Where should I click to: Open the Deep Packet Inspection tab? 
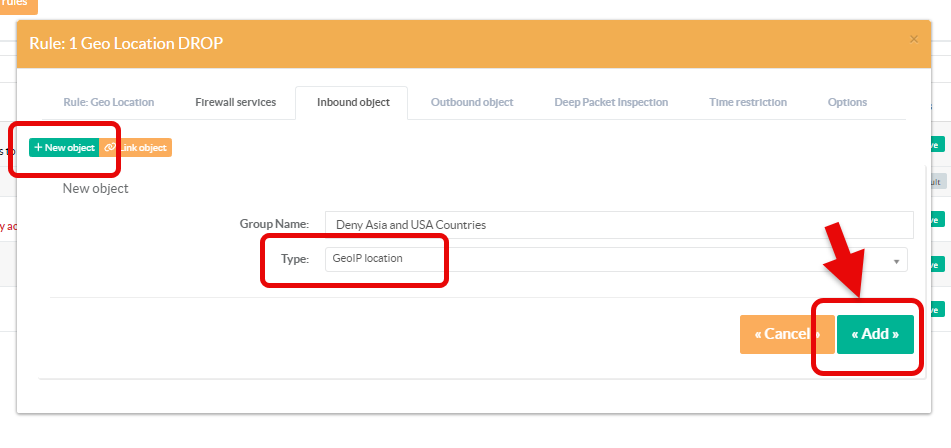(611, 102)
